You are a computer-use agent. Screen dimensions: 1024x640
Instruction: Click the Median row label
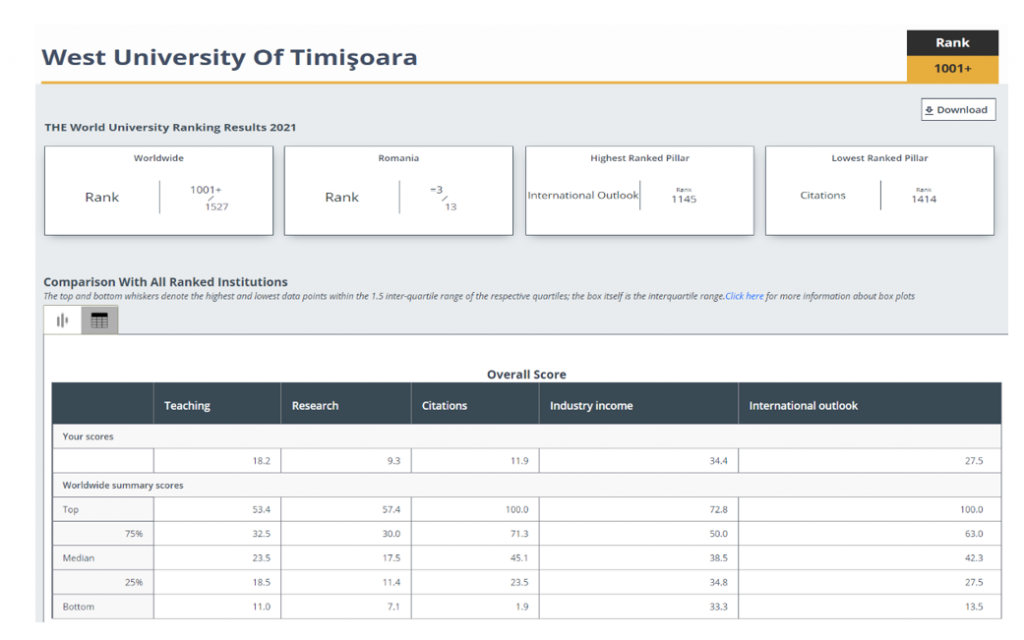(78, 558)
